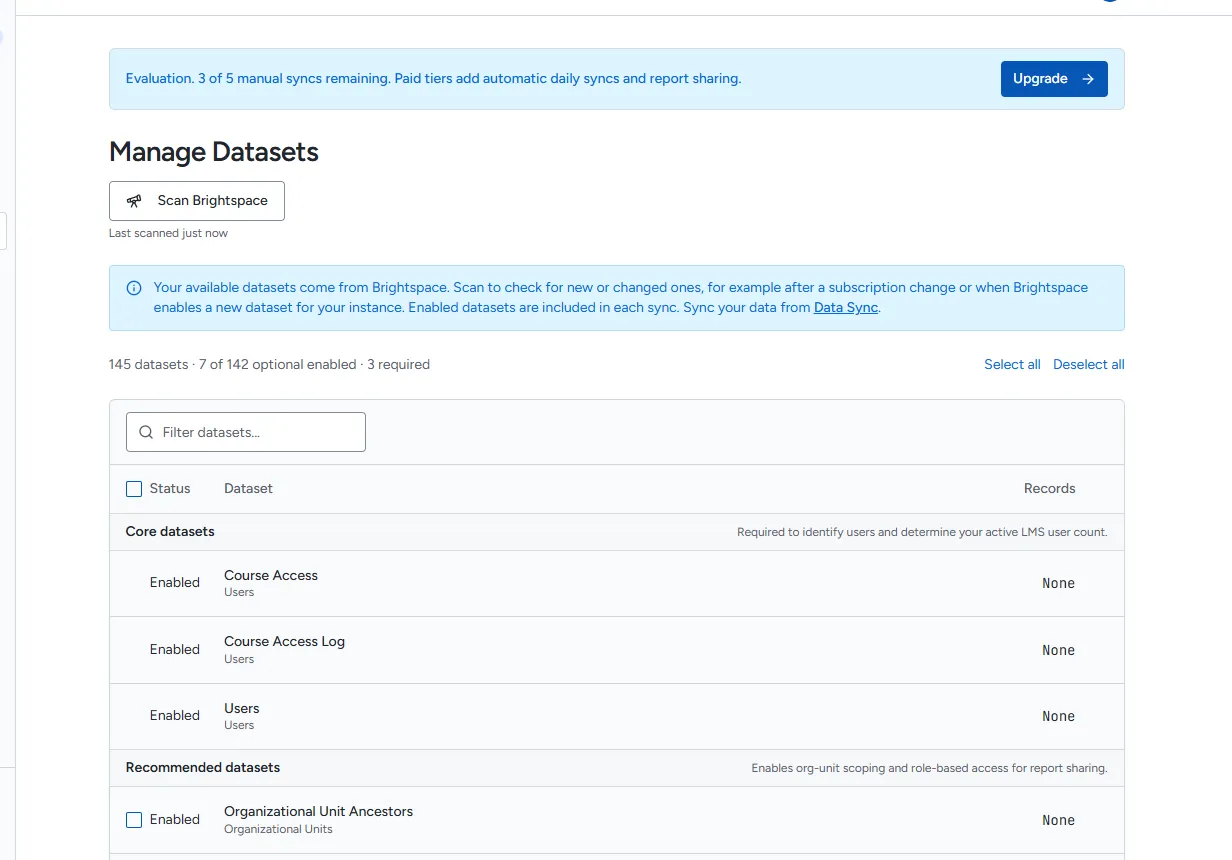Click the Manage Datasets page heading

click(214, 152)
